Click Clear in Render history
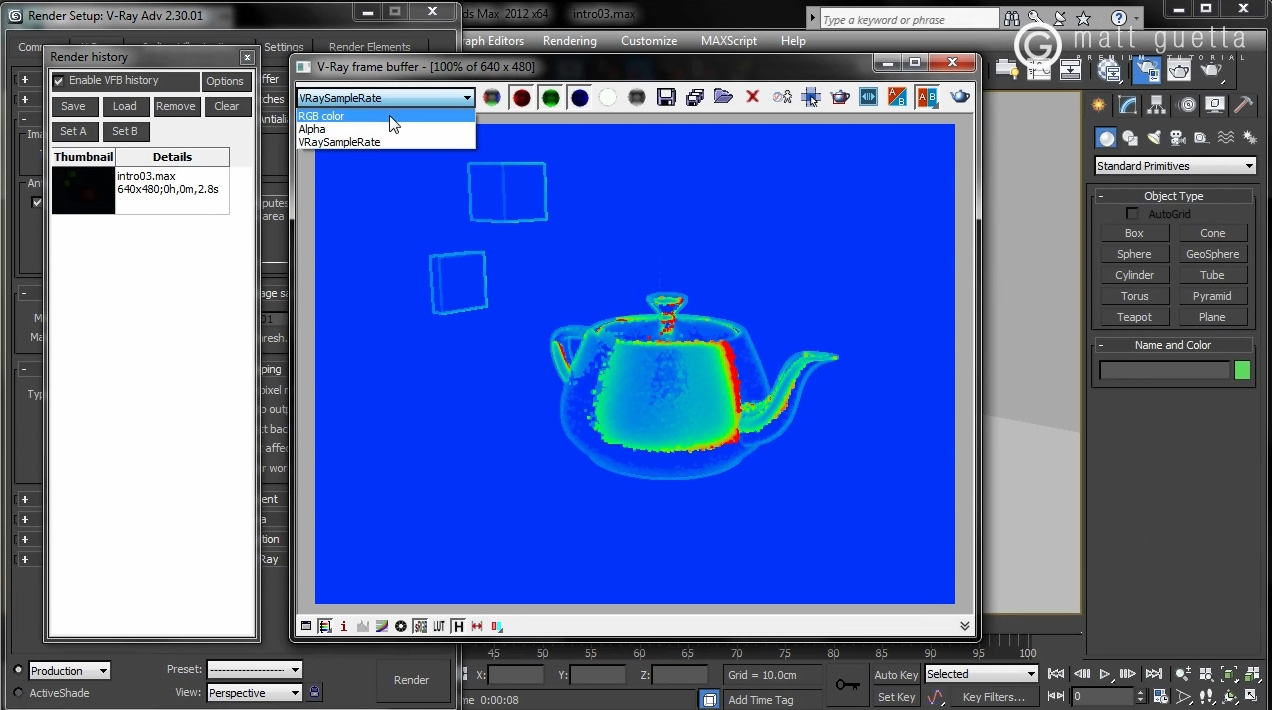1272x710 pixels. pos(227,106)
